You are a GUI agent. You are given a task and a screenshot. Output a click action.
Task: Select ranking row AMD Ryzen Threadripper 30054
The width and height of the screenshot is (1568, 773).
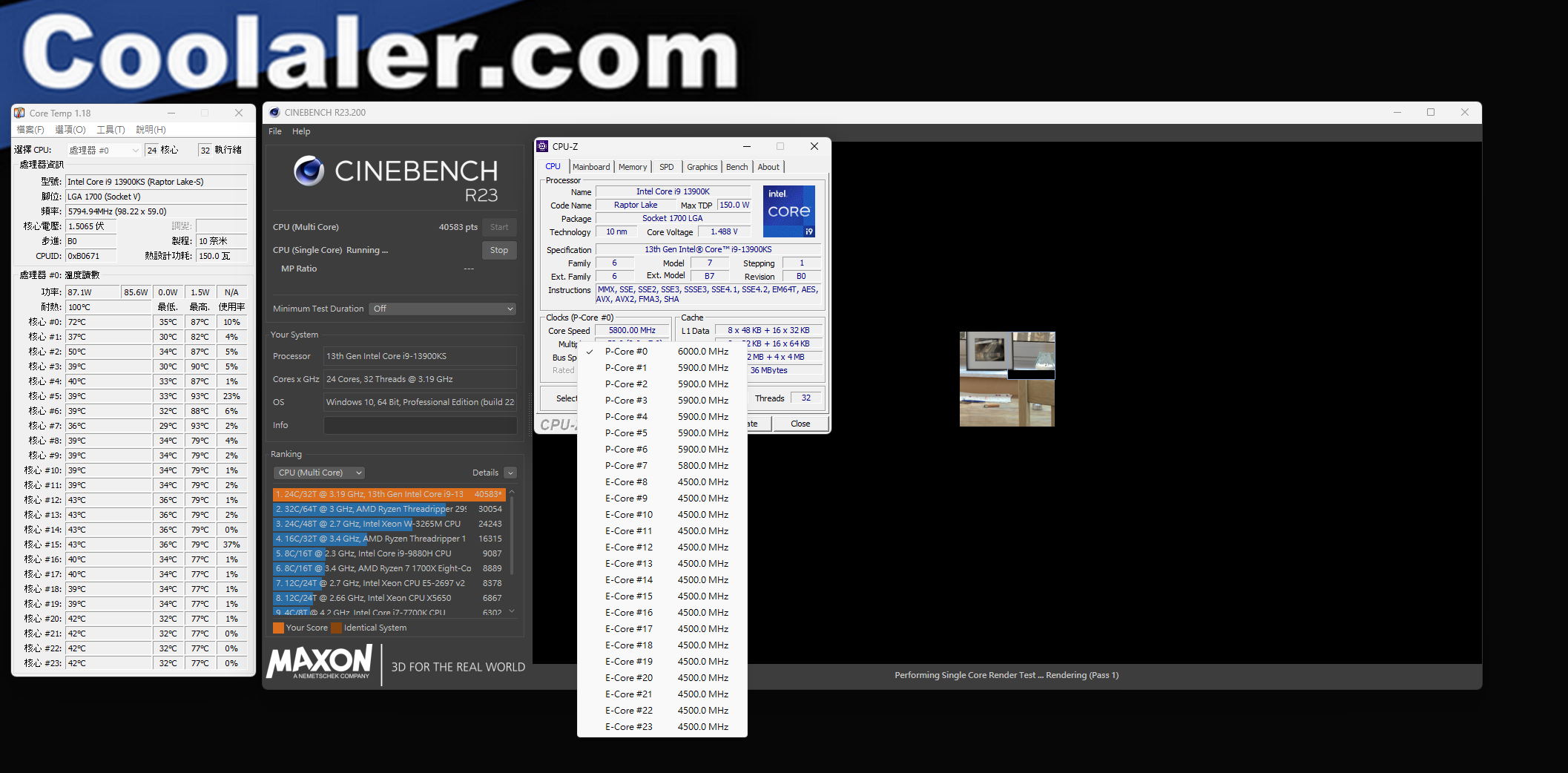point(389,509)
